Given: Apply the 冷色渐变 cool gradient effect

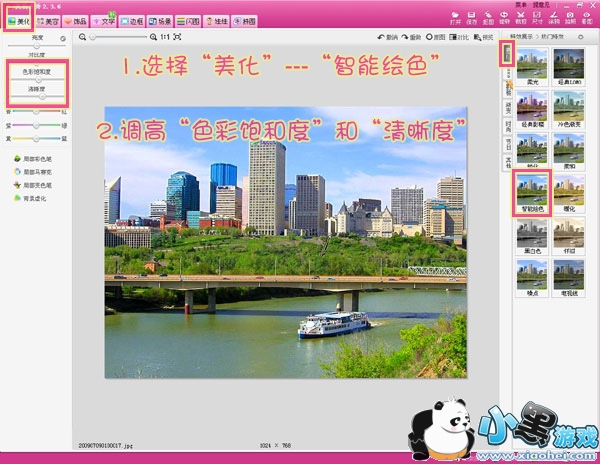Looking at the screenshot, I should (x=569, y=109).
